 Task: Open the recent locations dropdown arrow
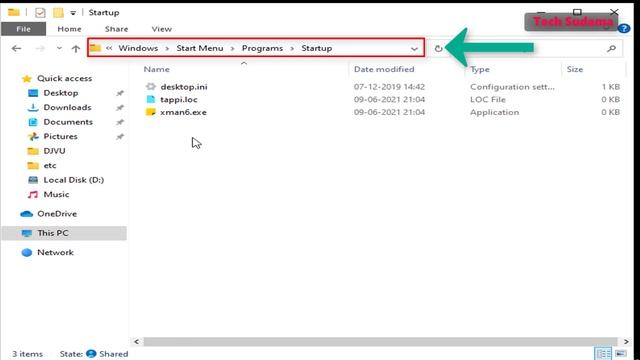pos(59,49)
